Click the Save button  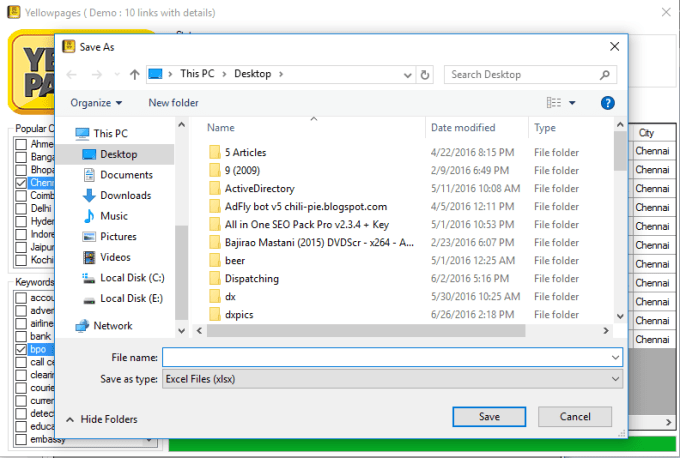tap(489, 417)
